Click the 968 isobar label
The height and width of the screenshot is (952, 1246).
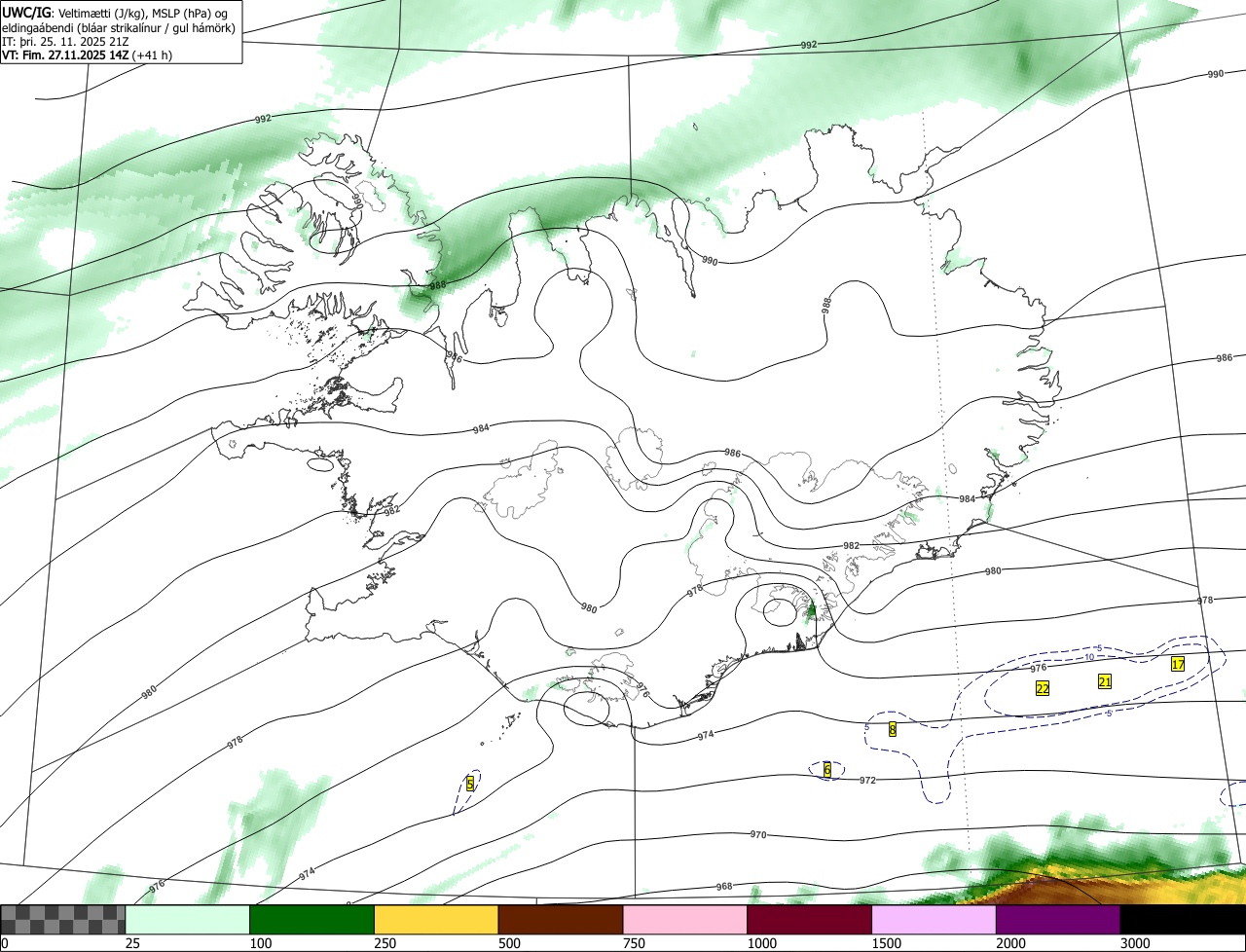click(723, 886)
